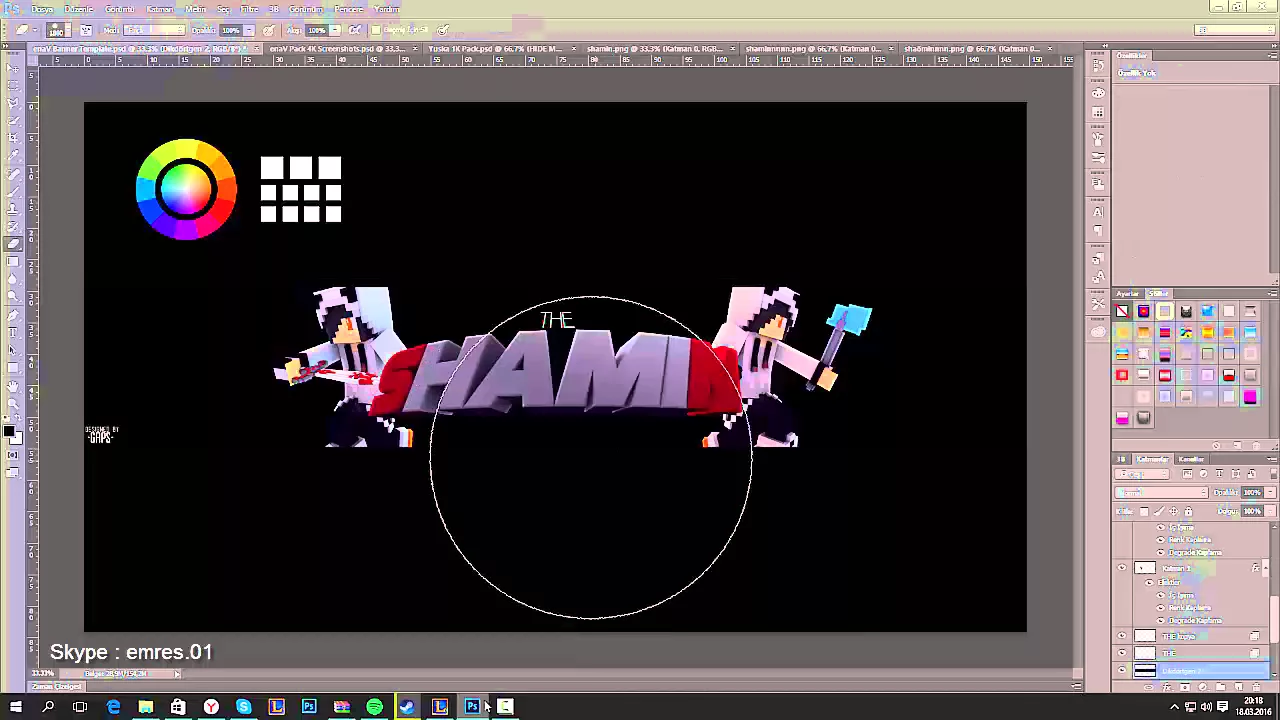
Task: Add a layer style via fx icon at panel bottom
Action: pyautogui.click(x=1166, y=687)
